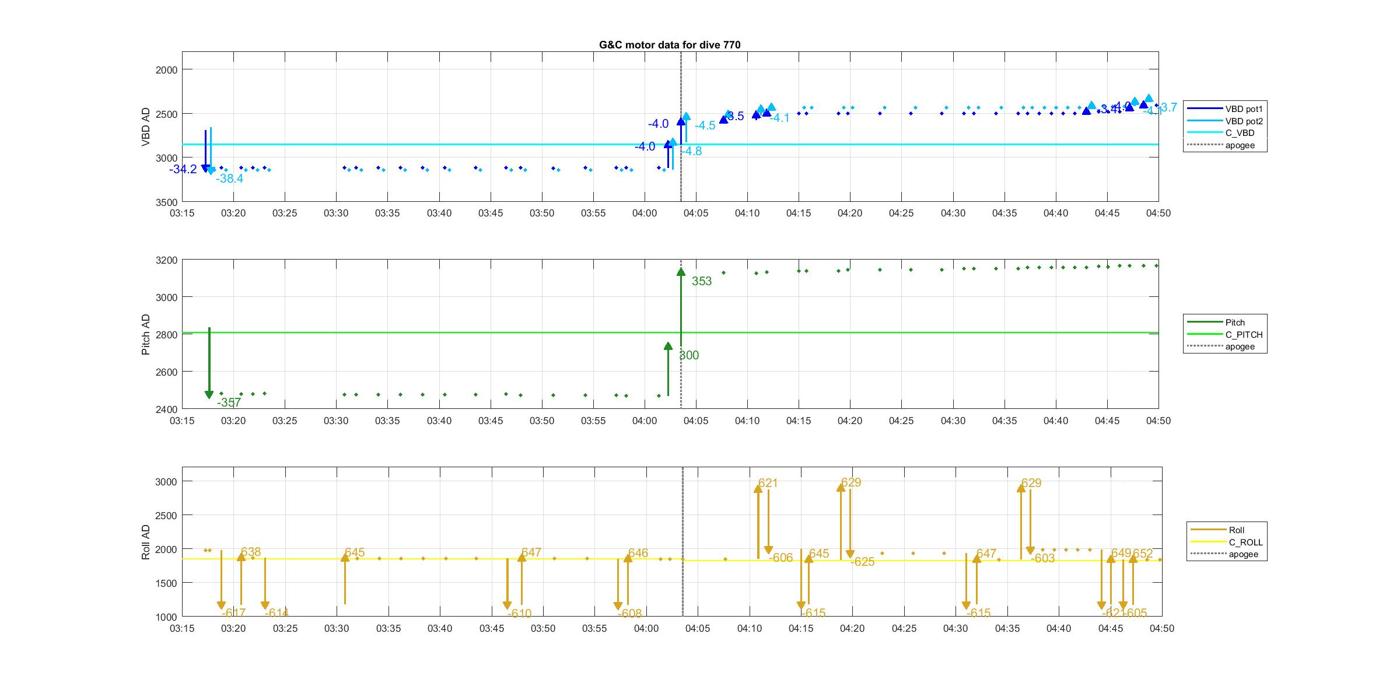Click the '353' pitch move label
1400x693 pixels.
(701, 281)
